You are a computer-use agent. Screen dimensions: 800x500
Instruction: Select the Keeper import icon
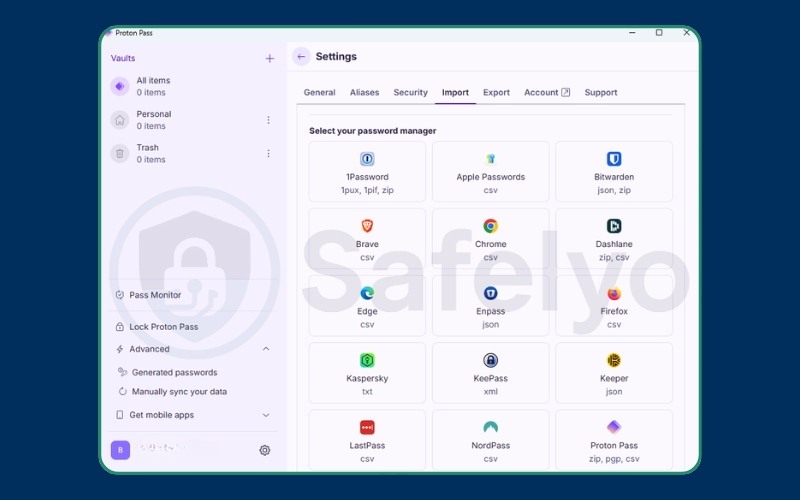(614, 360)
